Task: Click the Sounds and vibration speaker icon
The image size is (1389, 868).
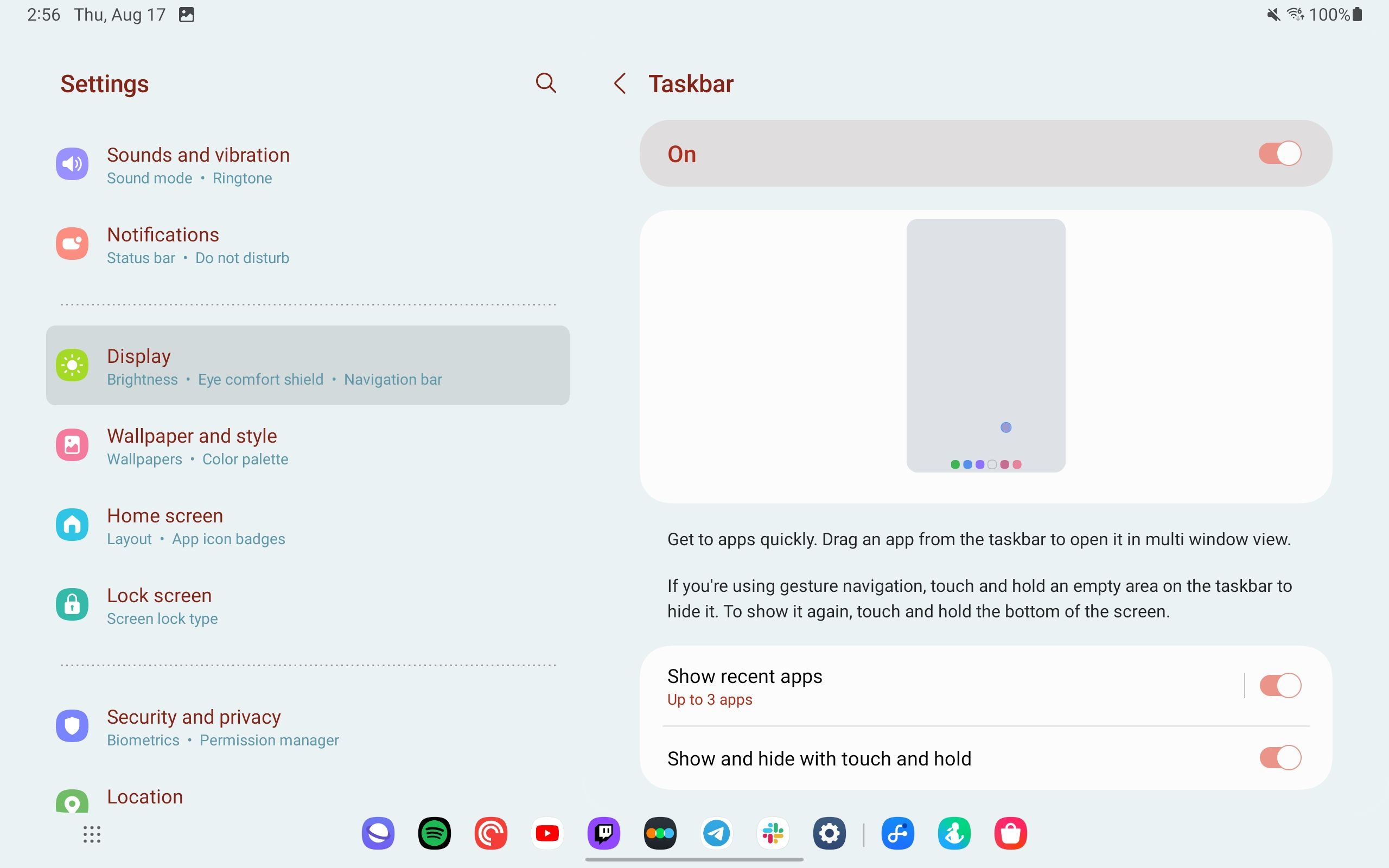Action: 72,164
